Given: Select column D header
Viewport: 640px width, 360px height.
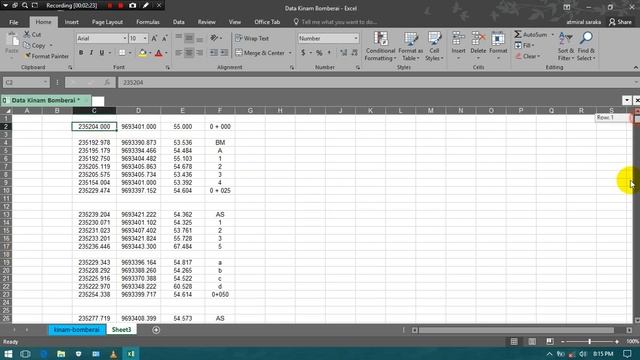Looking at the screenshot, I should [138, 111].
